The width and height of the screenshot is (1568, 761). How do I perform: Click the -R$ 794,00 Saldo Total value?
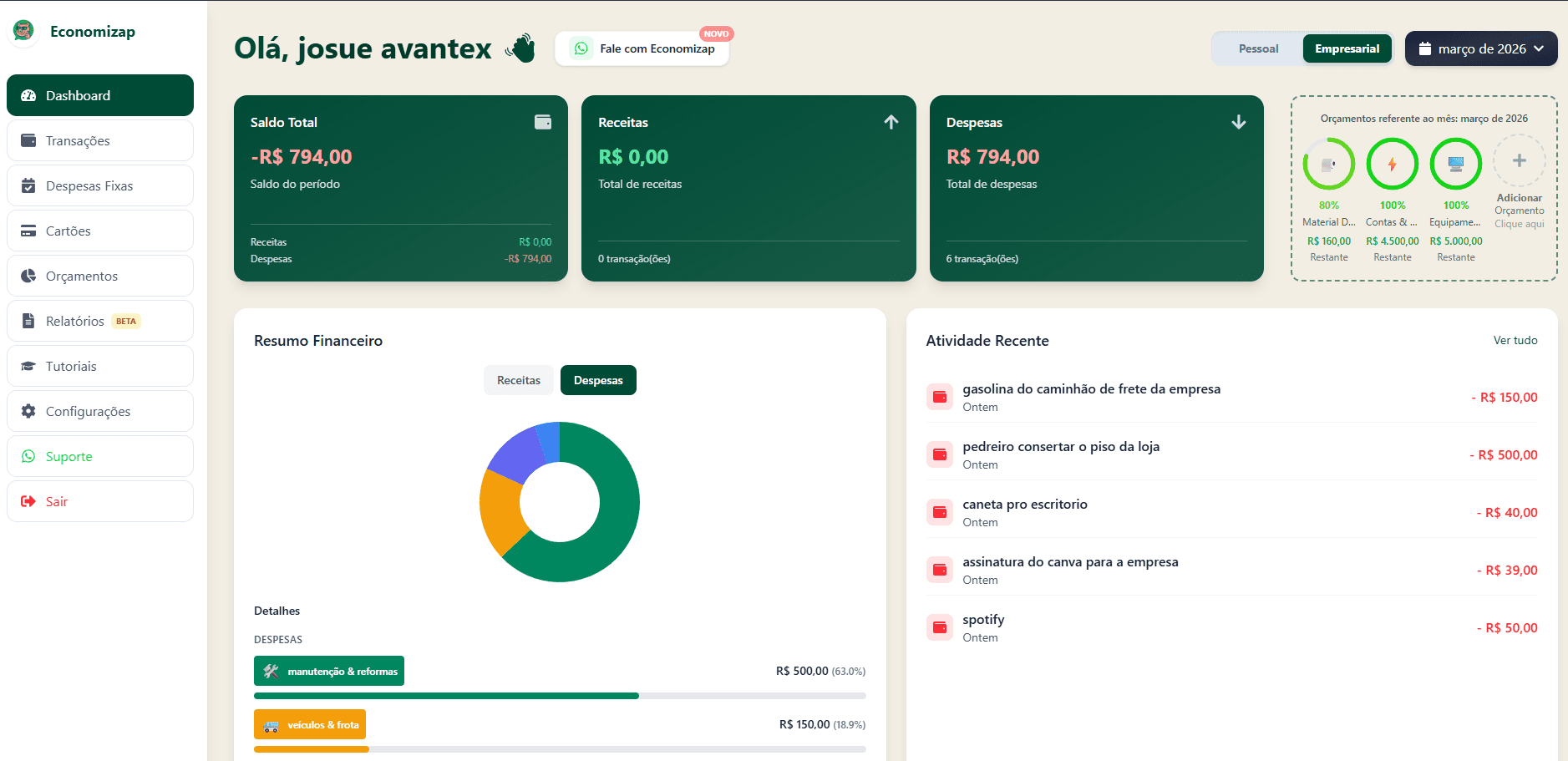coord(301,157)
